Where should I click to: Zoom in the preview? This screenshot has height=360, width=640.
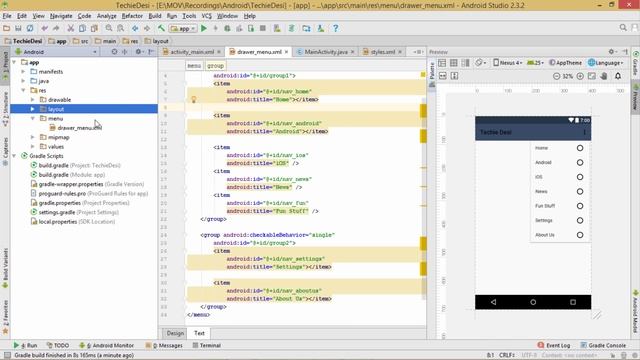pos(580,76)
